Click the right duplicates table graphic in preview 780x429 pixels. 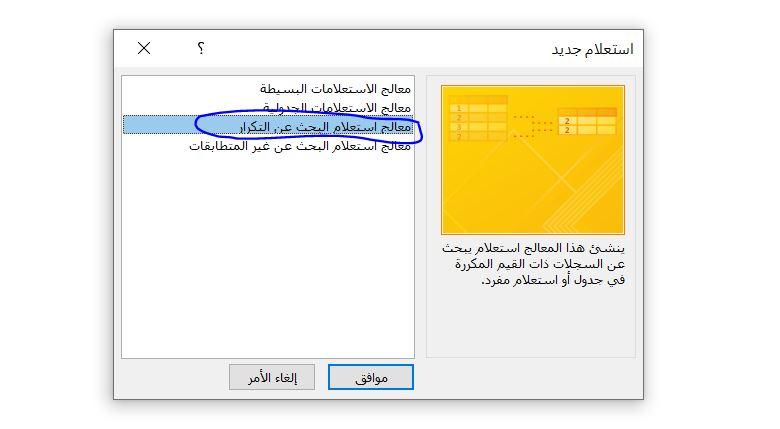[x=587, y=122]
